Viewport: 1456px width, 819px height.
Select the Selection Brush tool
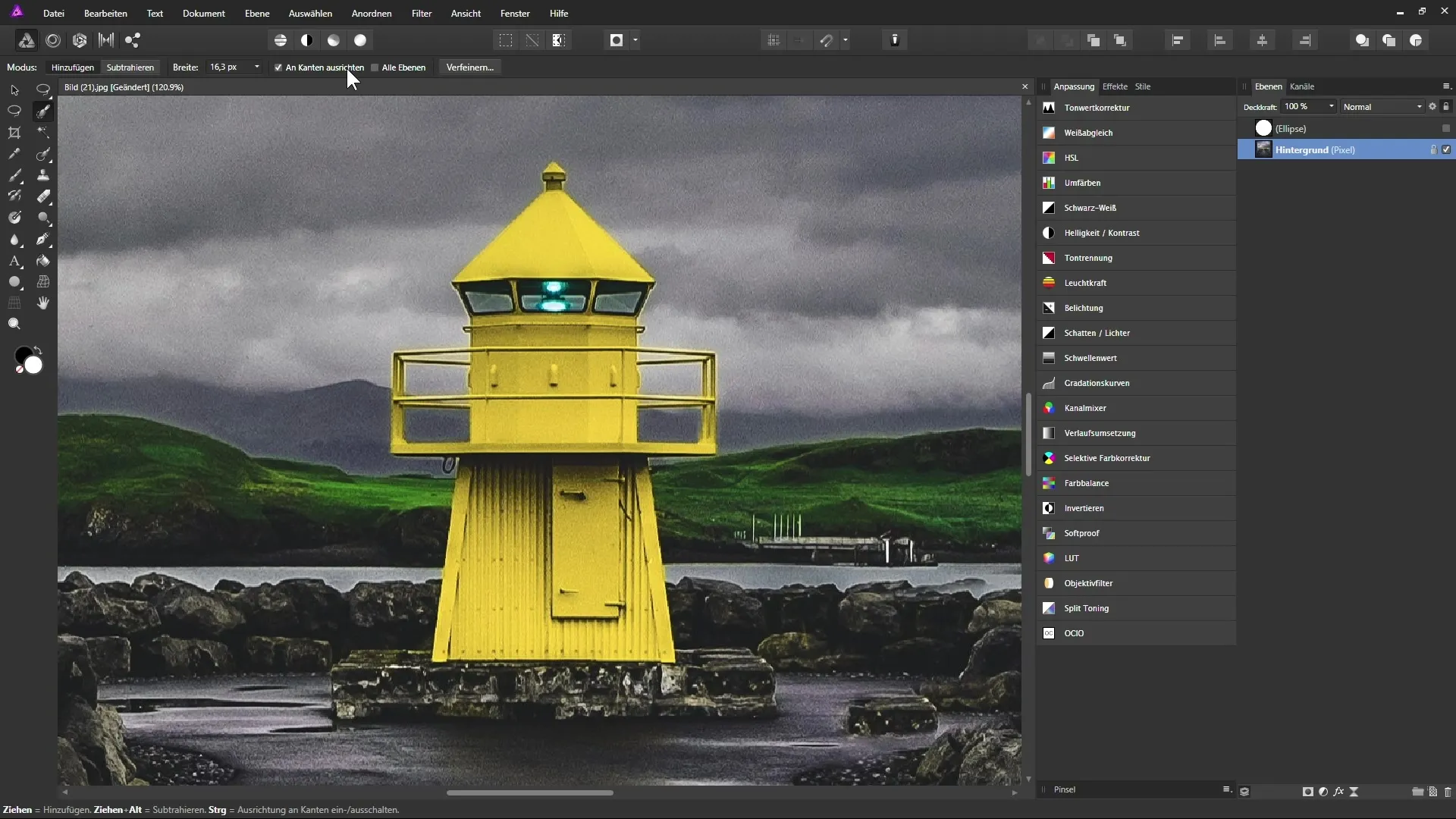click(43, 111)
